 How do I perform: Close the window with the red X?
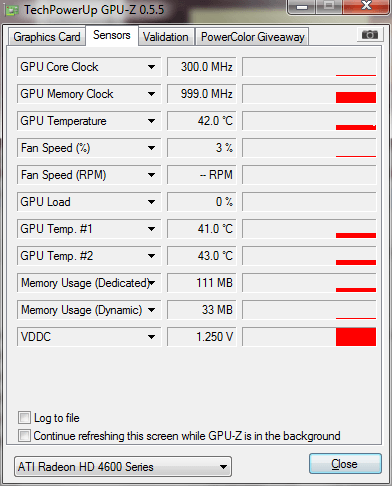(x=366, y=6)
